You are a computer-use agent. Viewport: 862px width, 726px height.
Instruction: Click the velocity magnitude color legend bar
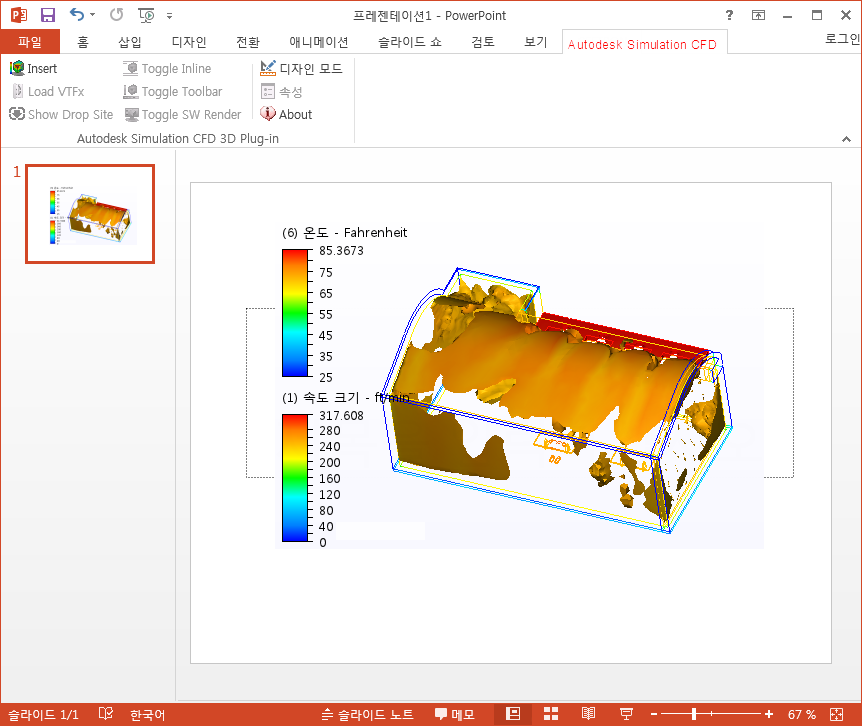(x=295, y=478)
